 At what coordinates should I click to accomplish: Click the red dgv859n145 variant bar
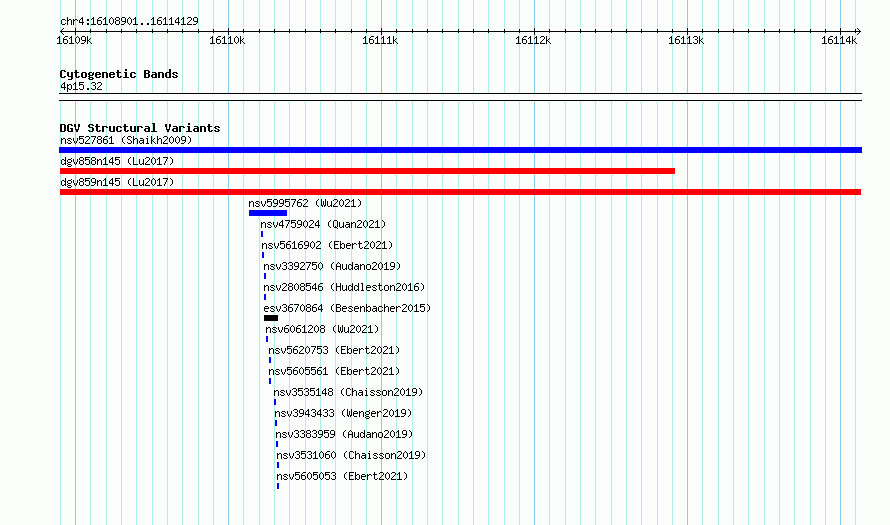460,192
